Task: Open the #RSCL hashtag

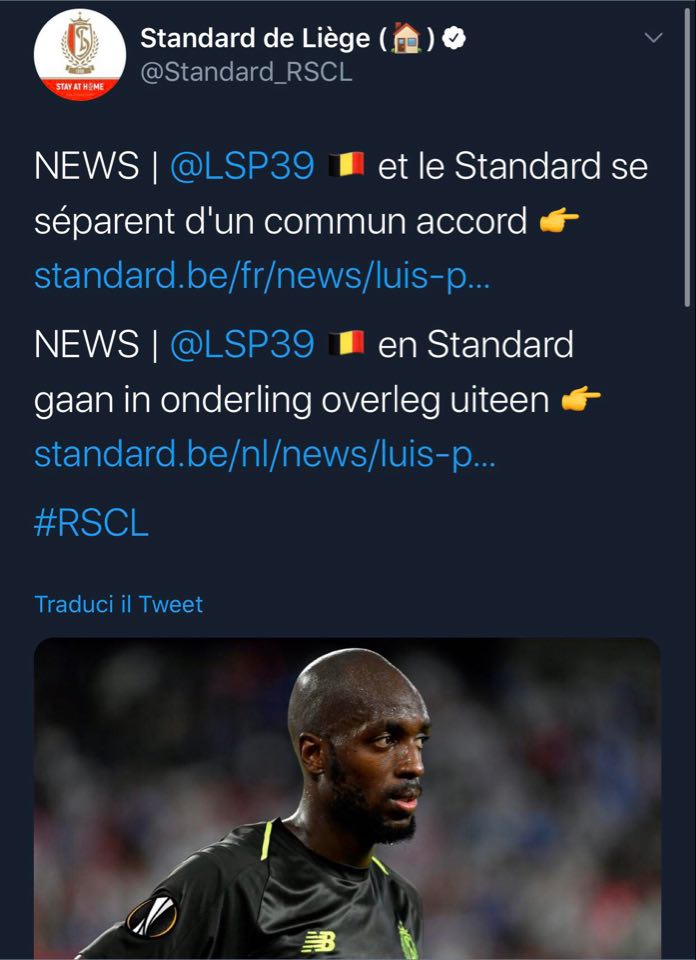Action: click(x=91, y=524)
